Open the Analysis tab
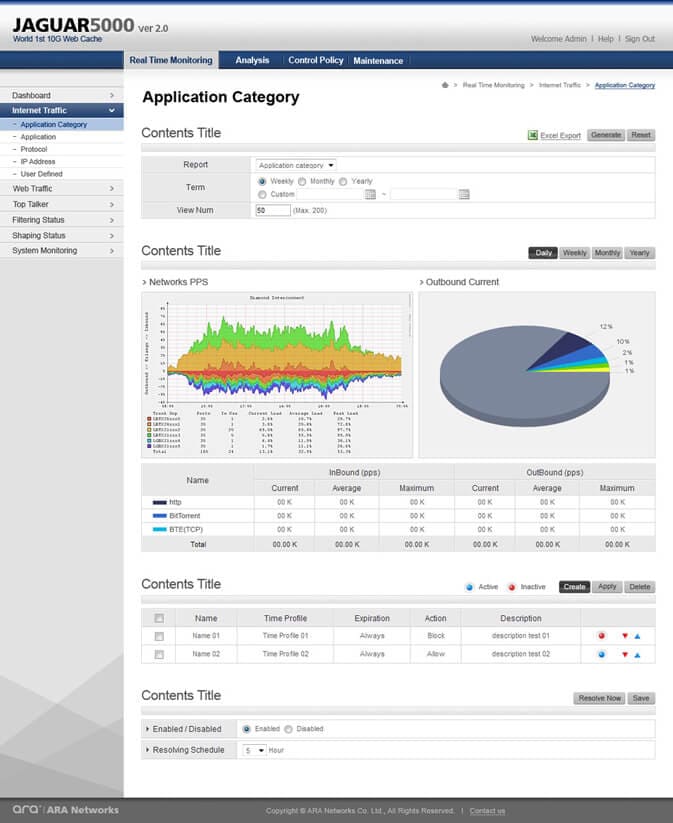This screenshot has width=673, height=823. [x=252, y=60]
